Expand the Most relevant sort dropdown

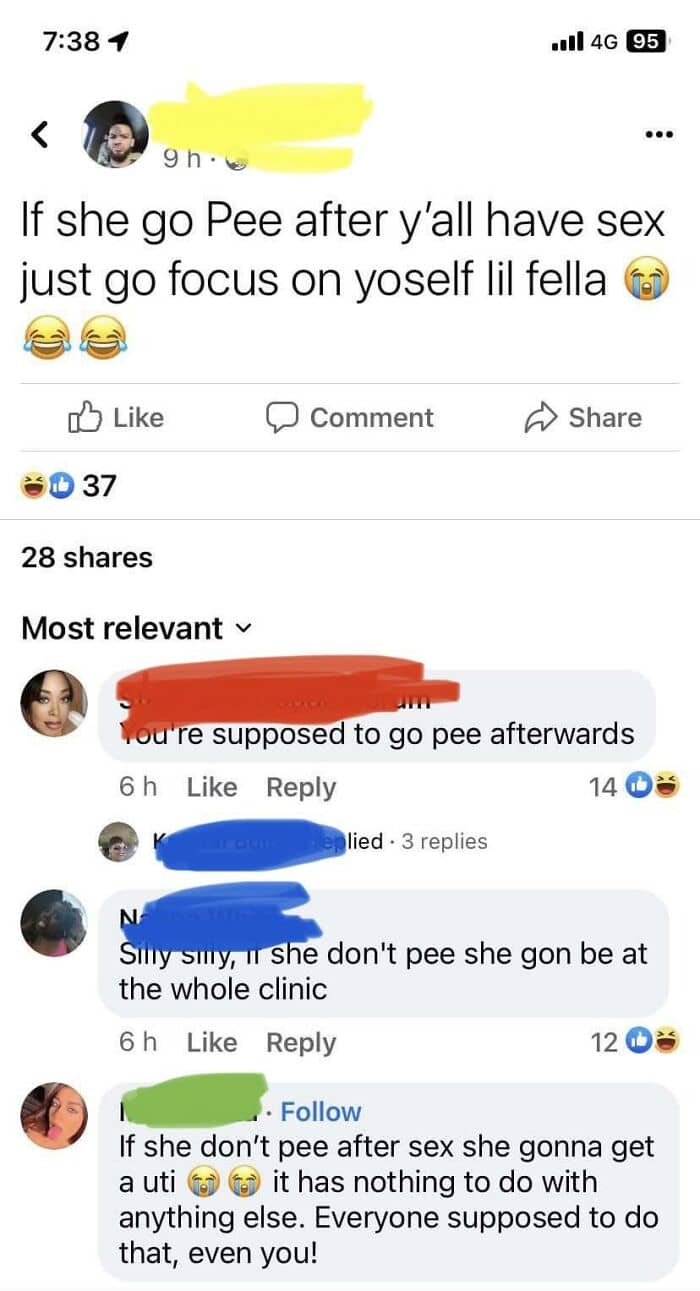click(135, 628)
